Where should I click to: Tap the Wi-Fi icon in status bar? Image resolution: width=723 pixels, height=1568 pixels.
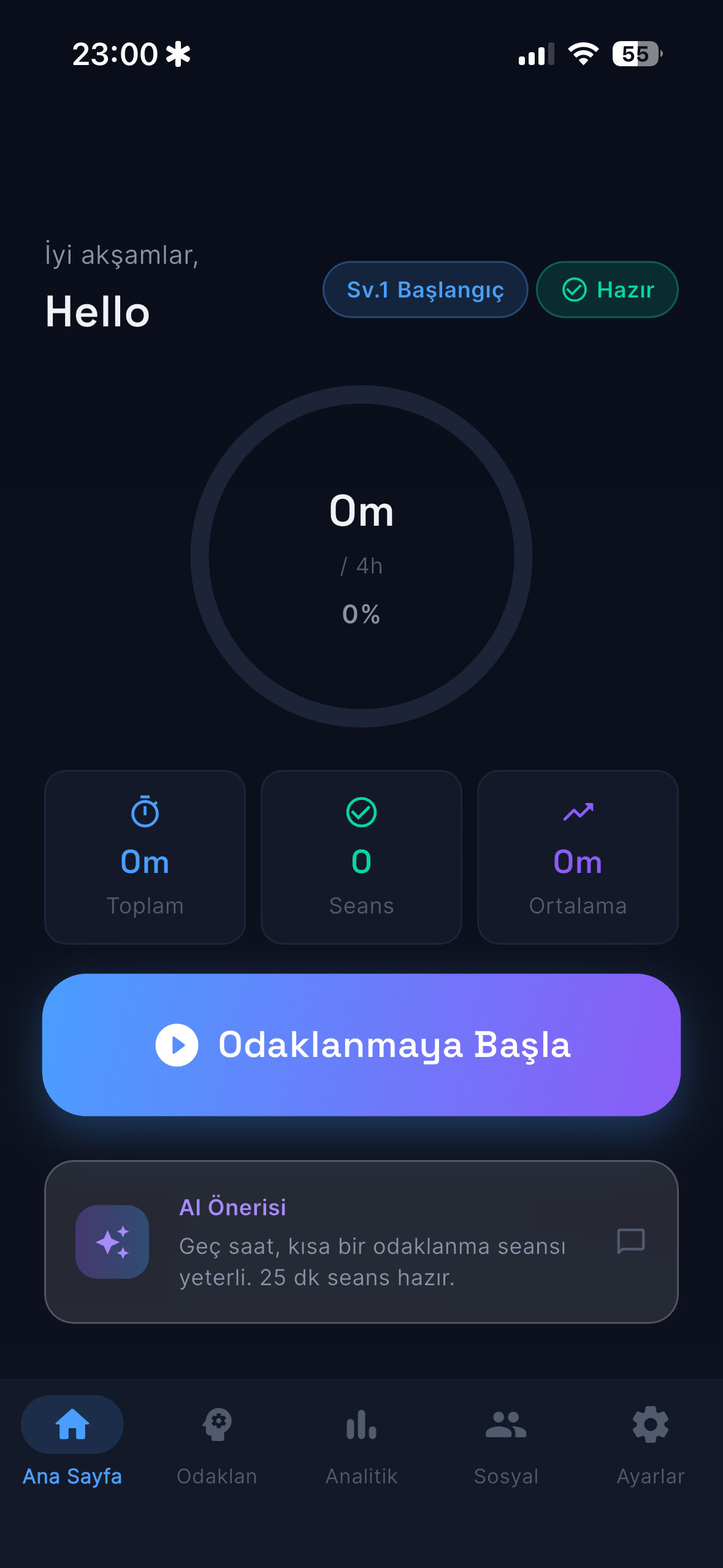point(583,54)
